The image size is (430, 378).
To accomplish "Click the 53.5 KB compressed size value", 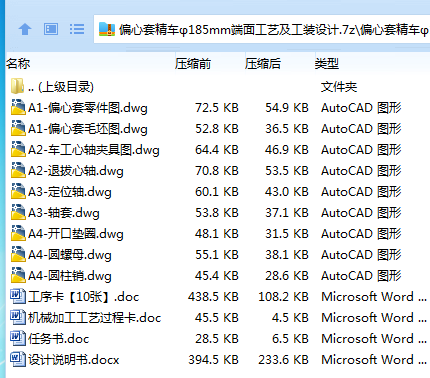I will pyautogui.click(x=287, y=171).
